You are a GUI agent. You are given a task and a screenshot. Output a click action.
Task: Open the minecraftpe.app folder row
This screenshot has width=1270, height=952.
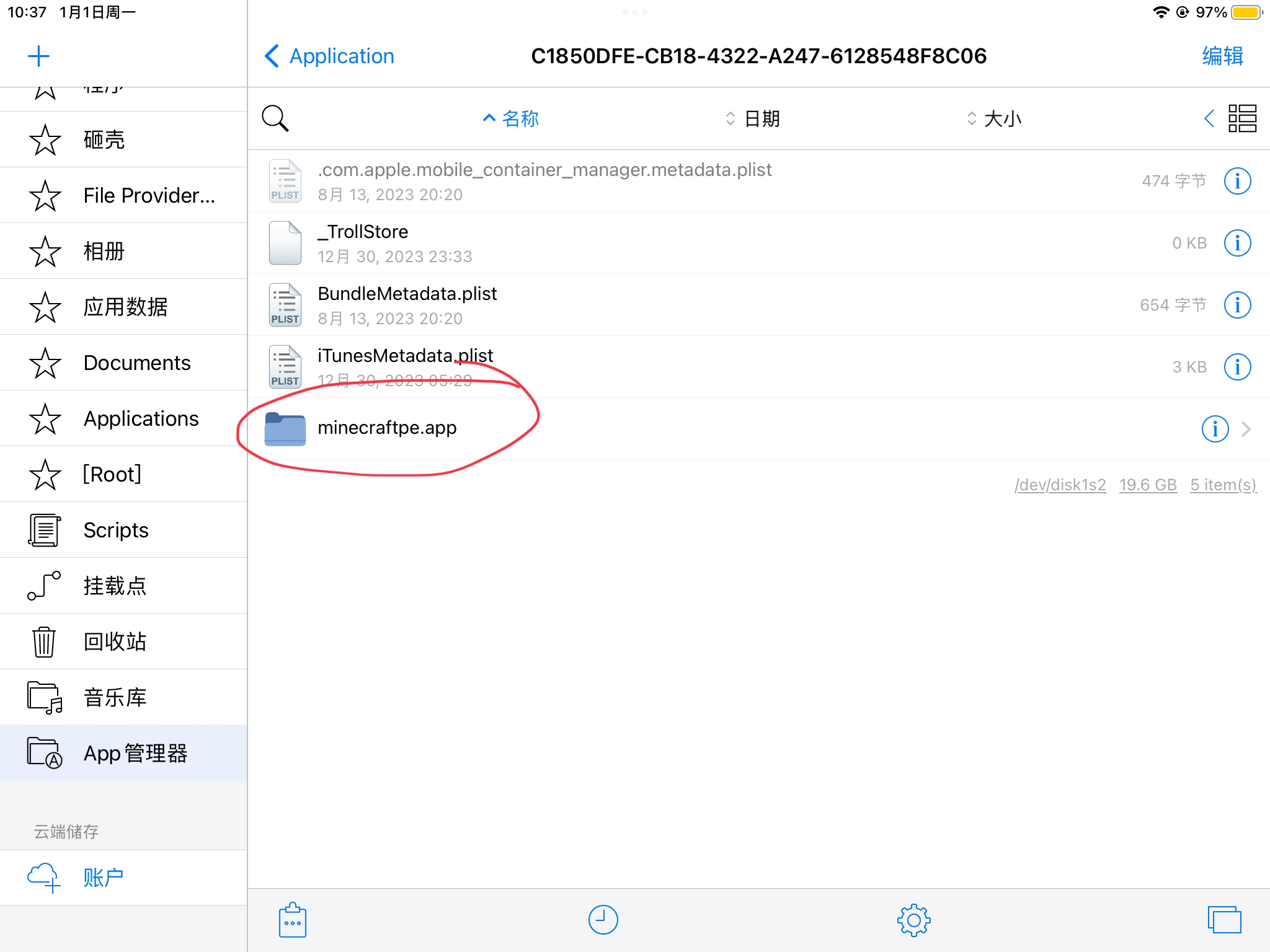click(759, 429)
